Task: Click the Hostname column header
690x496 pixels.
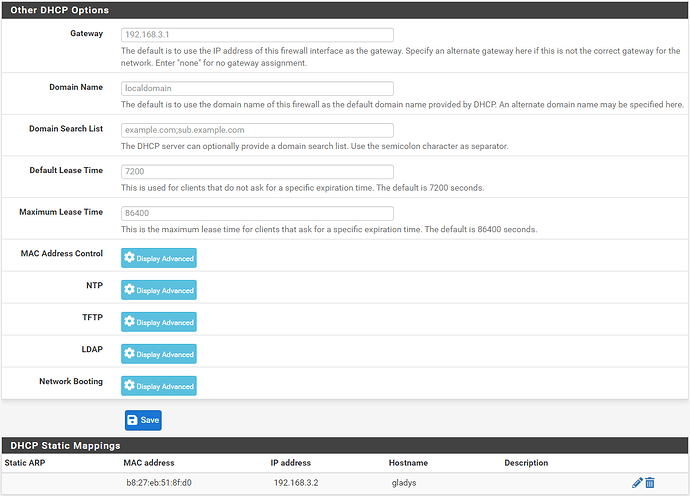Action: [x=410, y=463]
